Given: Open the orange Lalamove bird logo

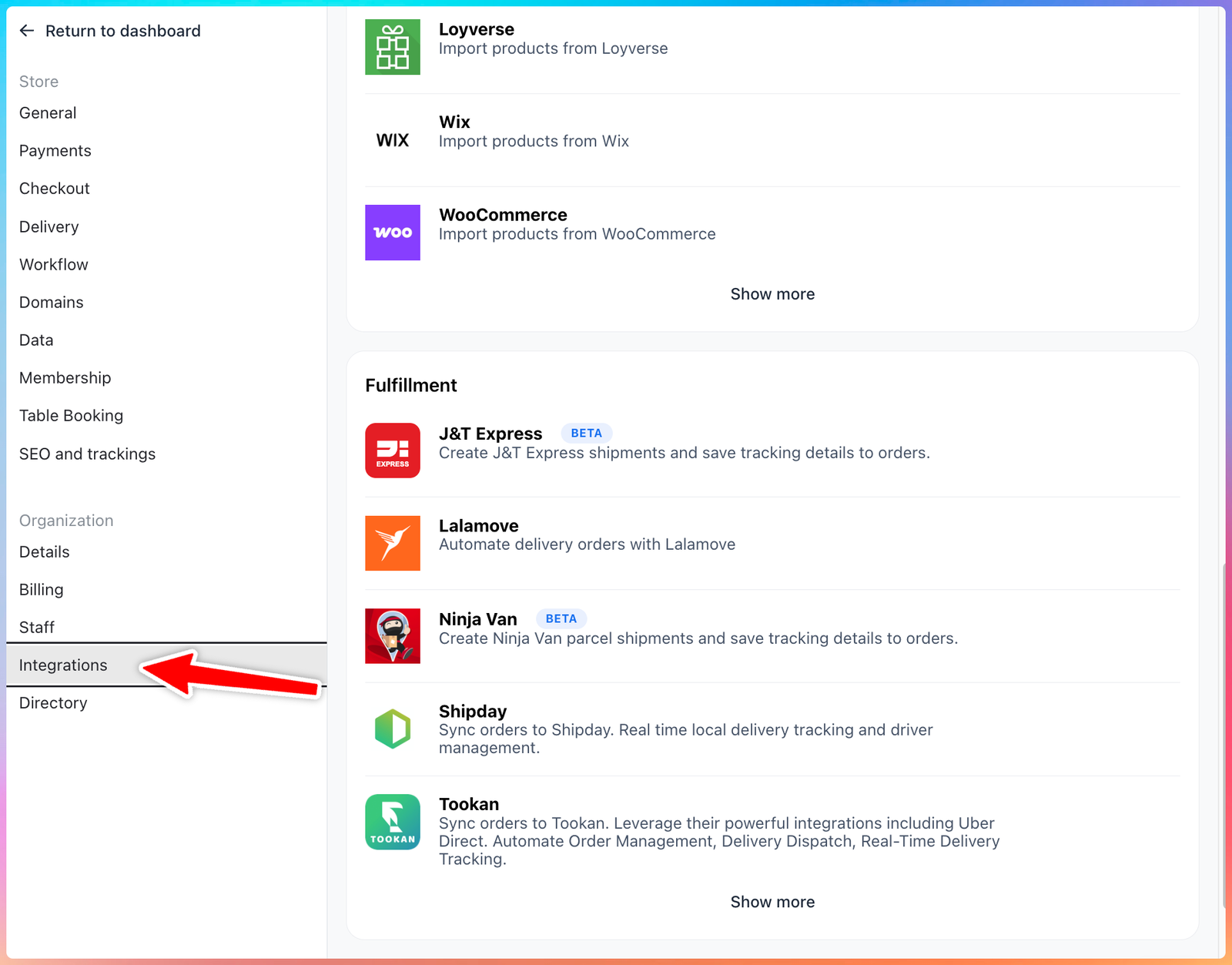Looking at the screenshot, I should pos(393,543).
